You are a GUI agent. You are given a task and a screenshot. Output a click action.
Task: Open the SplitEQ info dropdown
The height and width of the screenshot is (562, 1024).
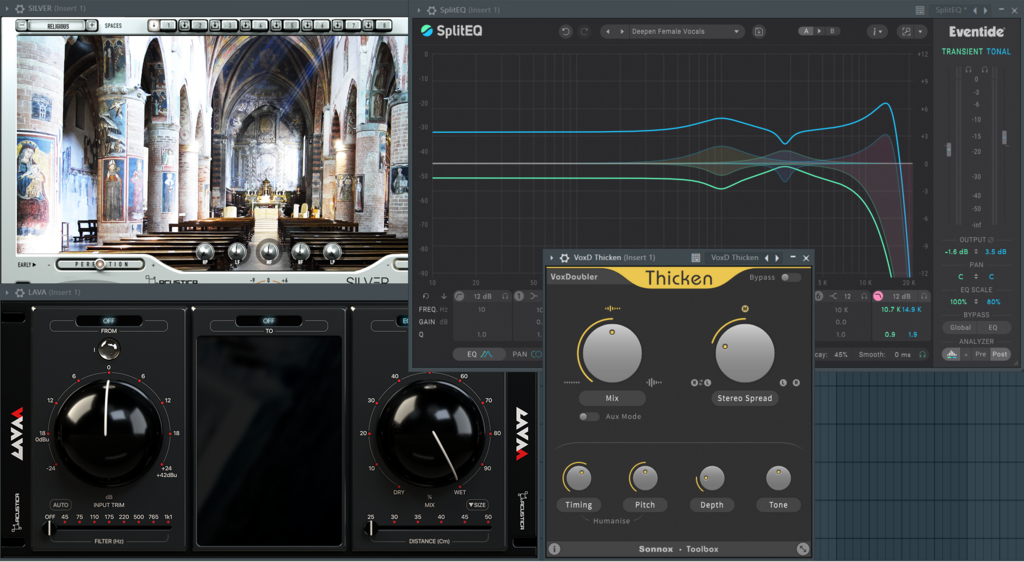876,31
